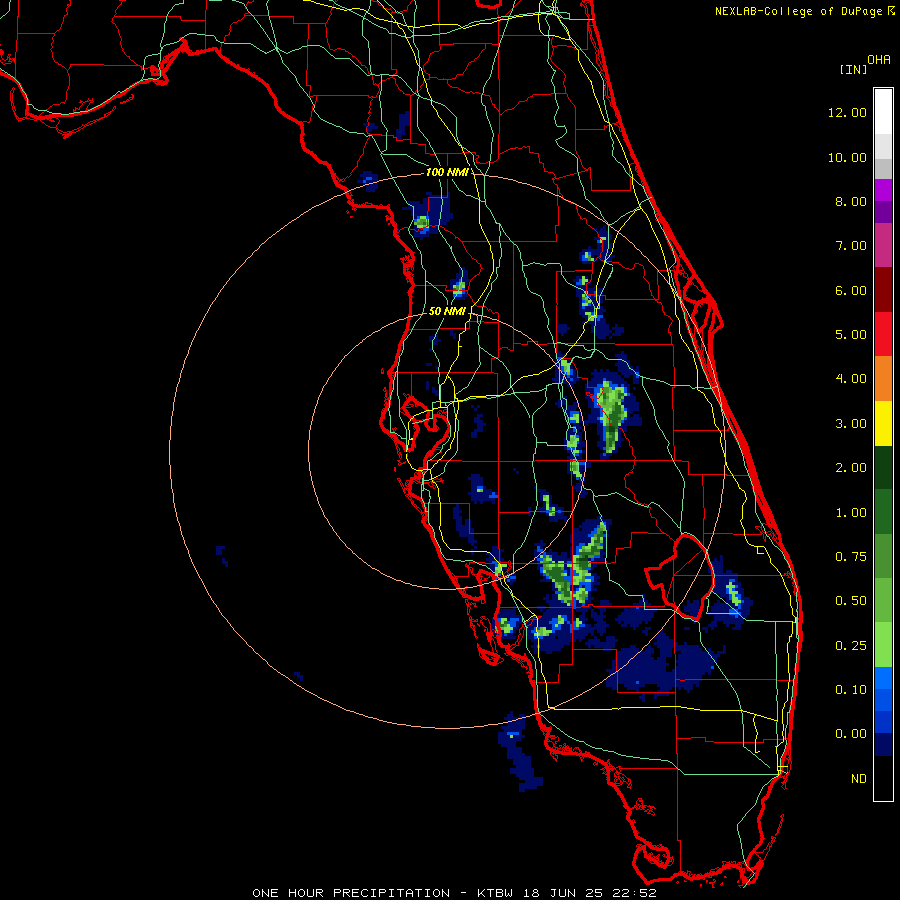Select the dark red 6.00 legend swatch
This screenshot has width=900, height=900.
[883, 290]
